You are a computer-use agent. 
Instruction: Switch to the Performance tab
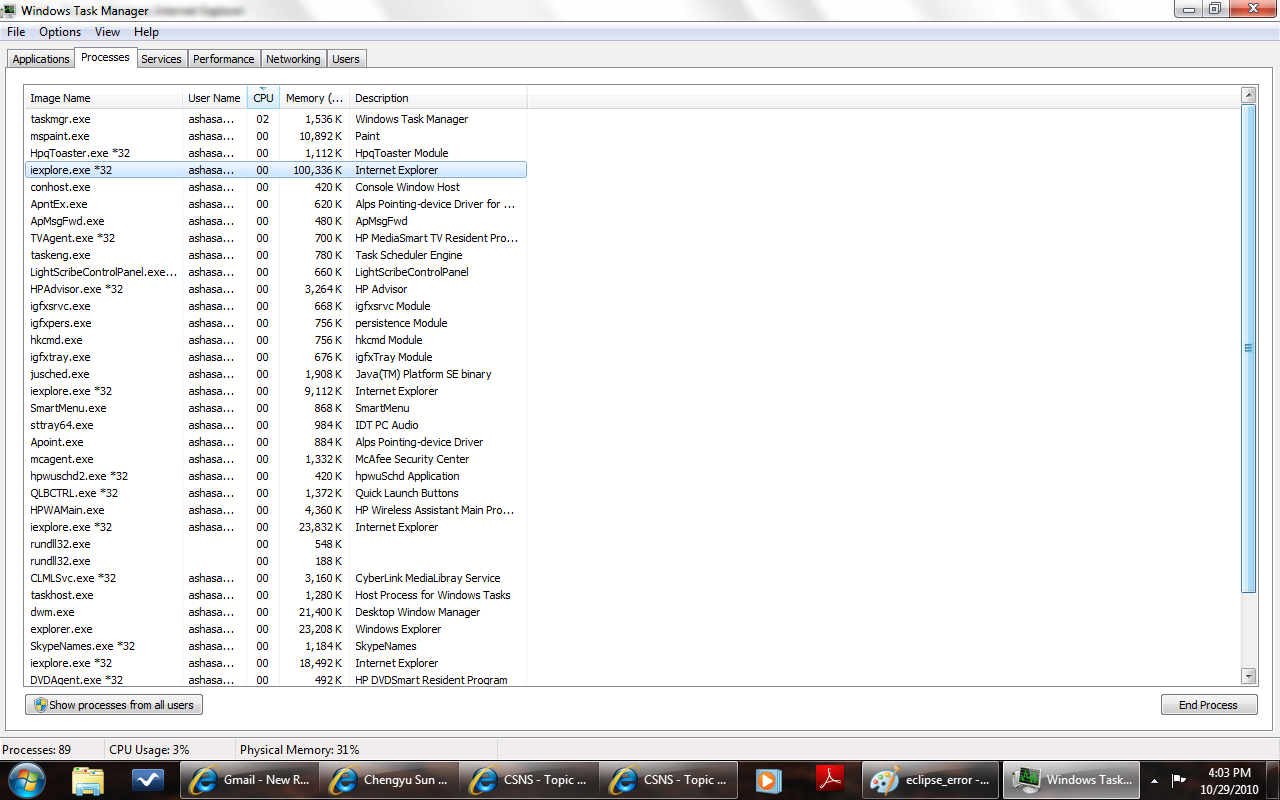click(x=223, y=59)
